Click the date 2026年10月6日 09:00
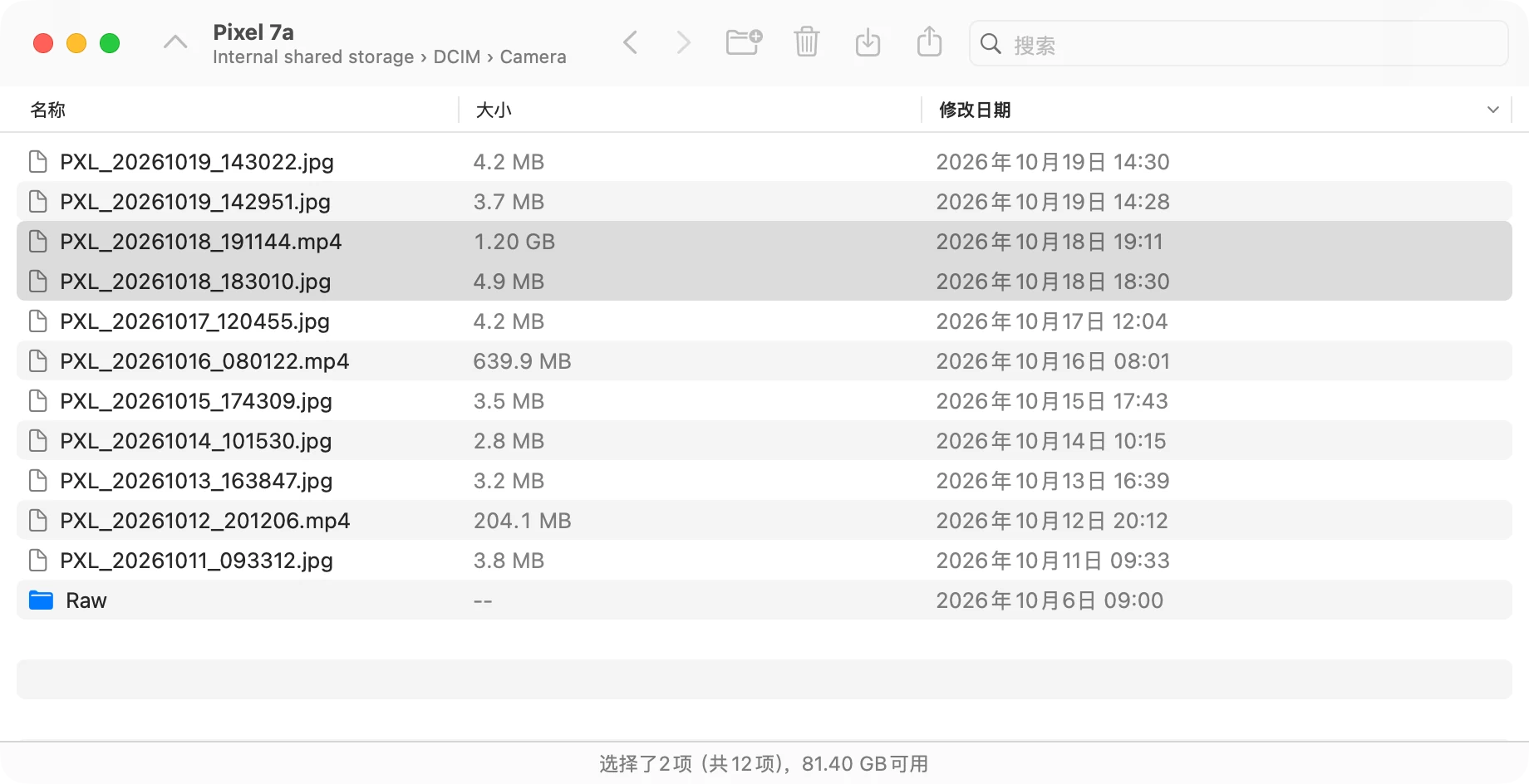This screenshot has height=784, width=1529. point(1050,600)
